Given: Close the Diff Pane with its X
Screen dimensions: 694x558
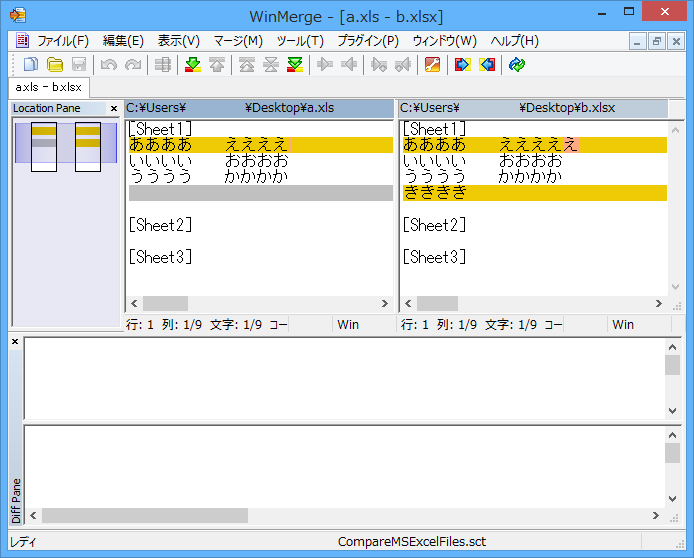Looking at the screenshot, I should click(15, 342).
